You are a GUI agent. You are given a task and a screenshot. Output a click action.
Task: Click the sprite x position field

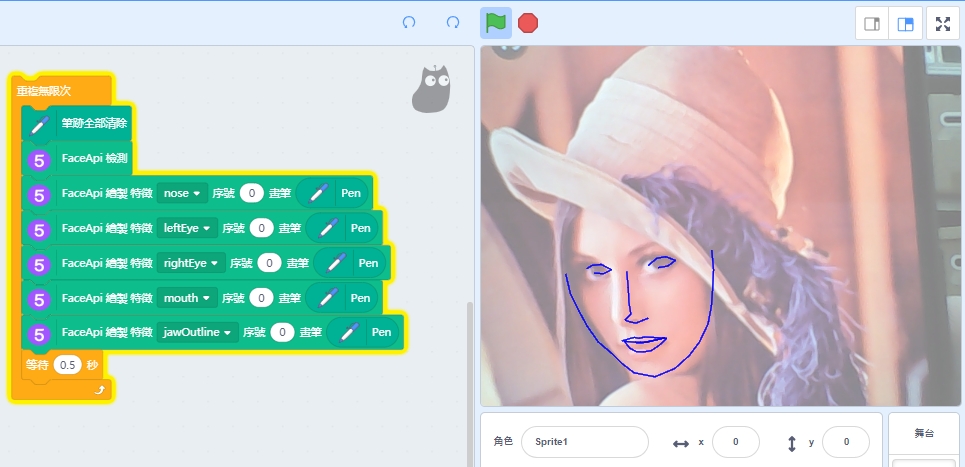pos(735,441)
